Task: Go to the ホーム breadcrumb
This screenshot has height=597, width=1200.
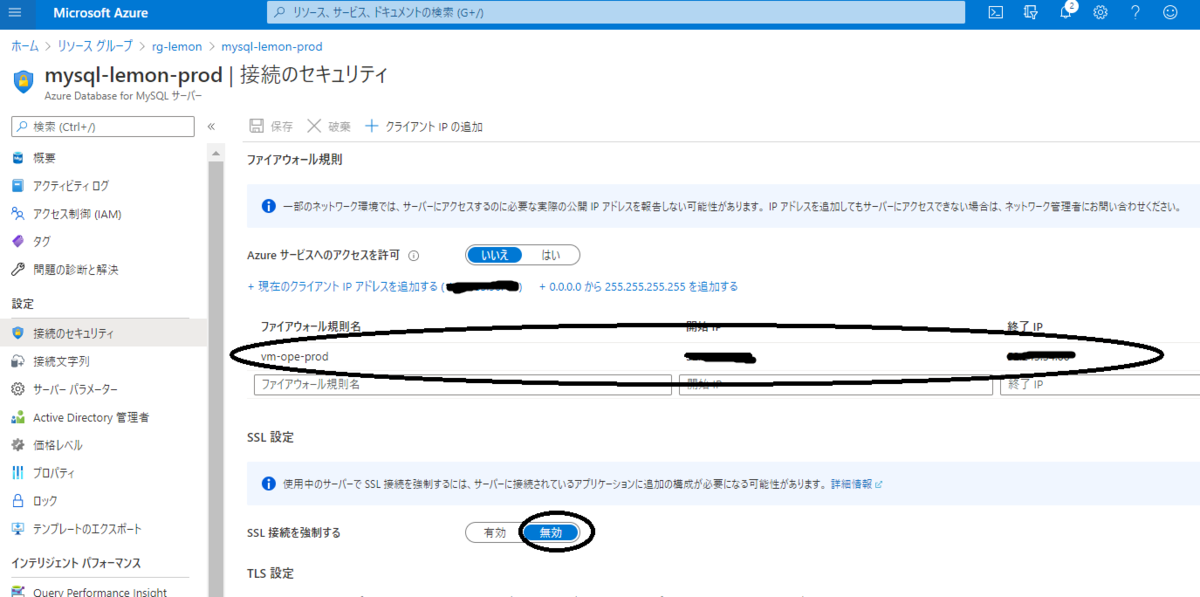Action: [x=26, y=46]
